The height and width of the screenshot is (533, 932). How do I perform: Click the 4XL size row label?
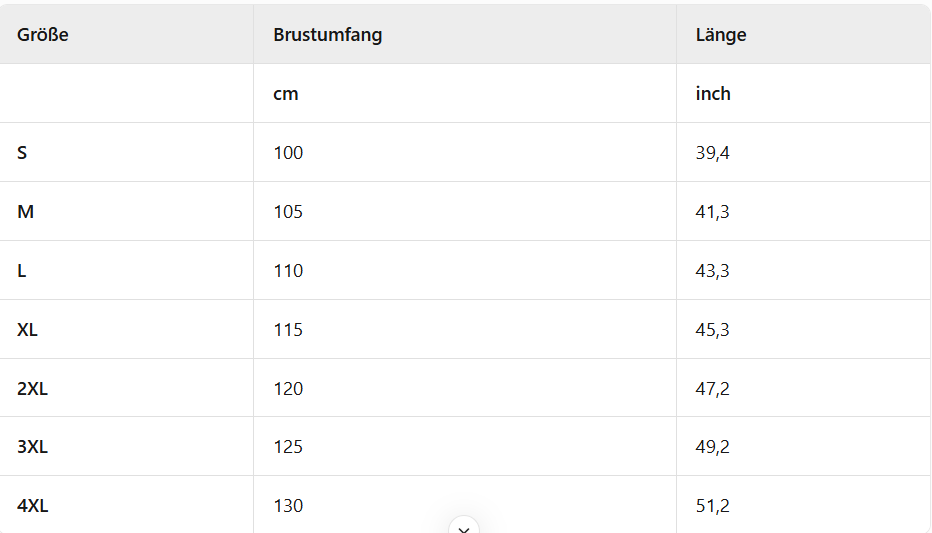coord(32,506)
